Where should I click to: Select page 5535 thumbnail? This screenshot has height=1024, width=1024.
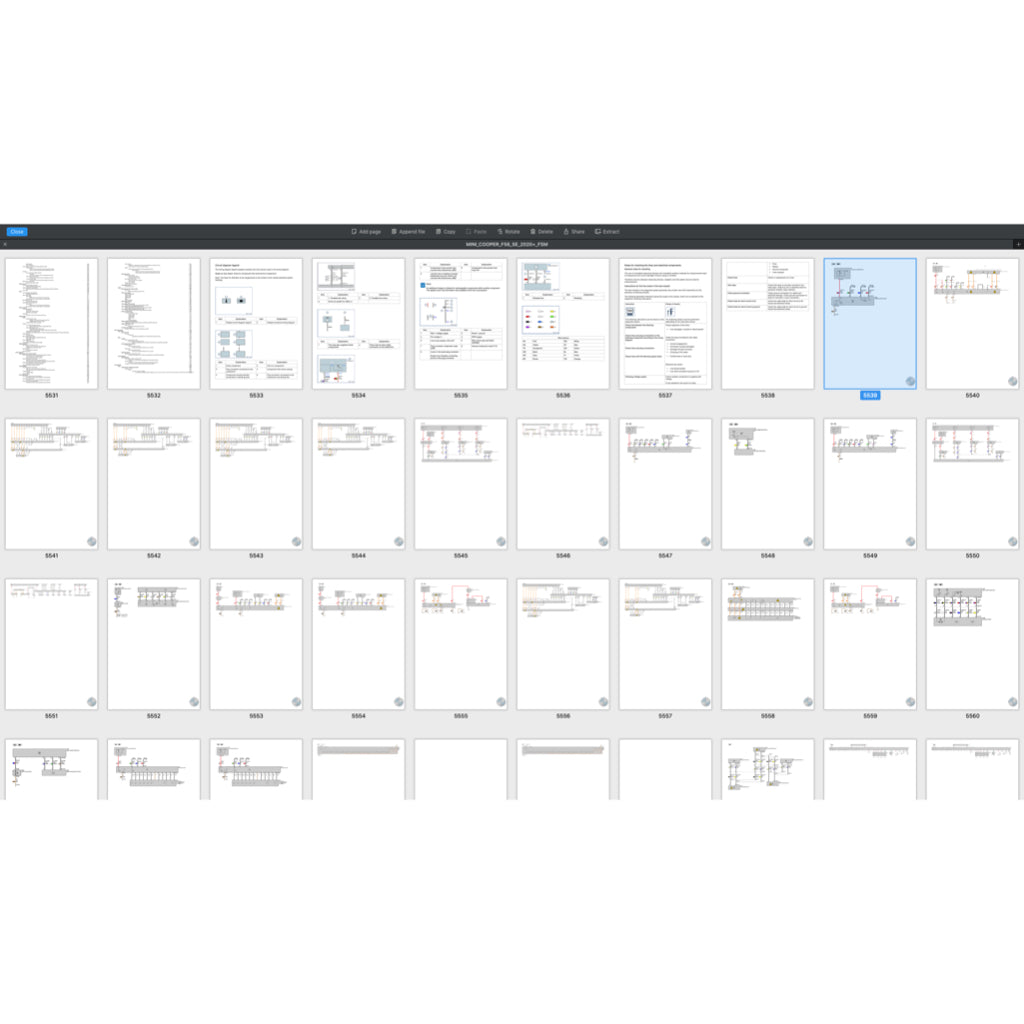[460, 324]
